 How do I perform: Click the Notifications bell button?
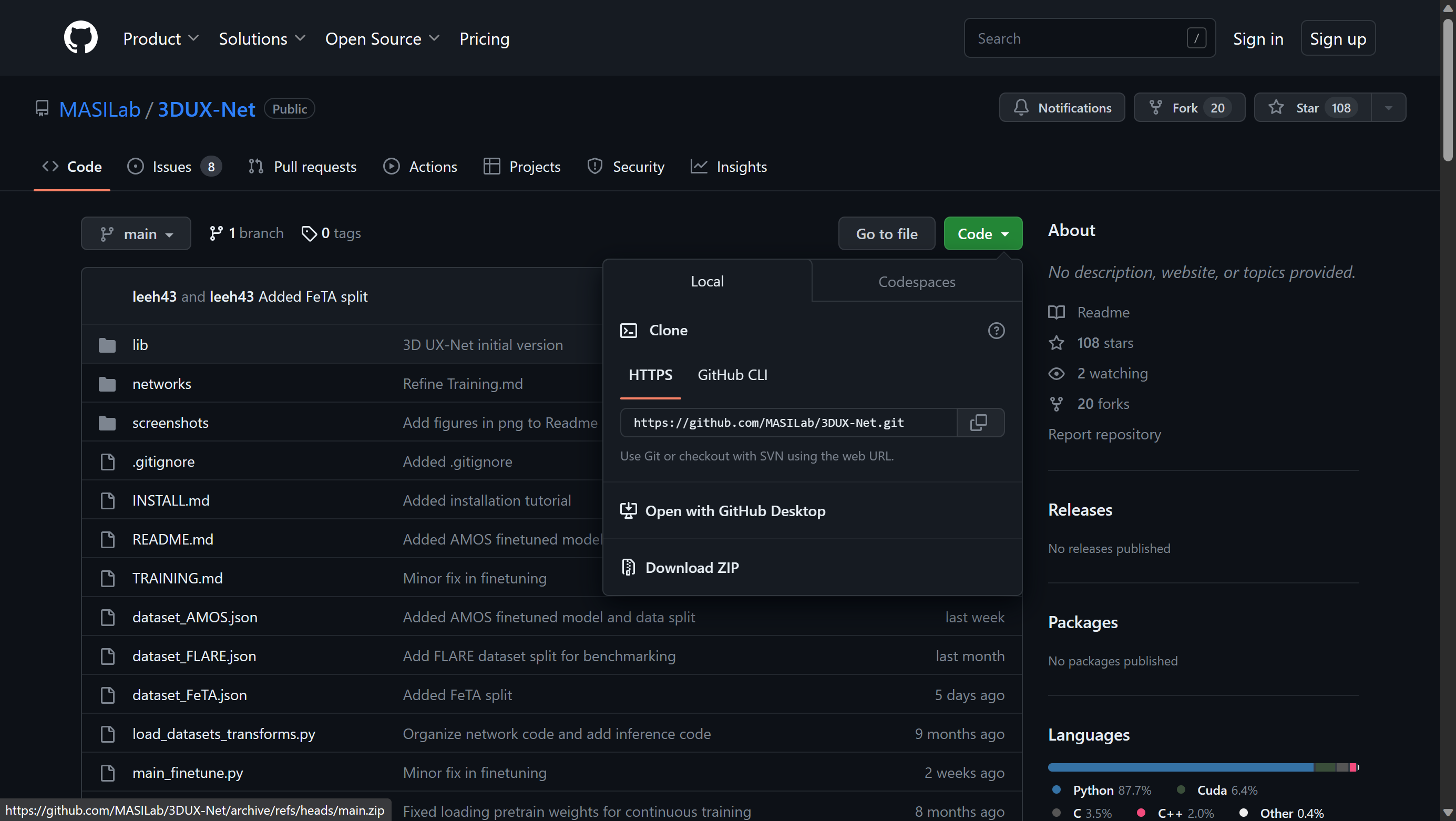(1062, 107)
